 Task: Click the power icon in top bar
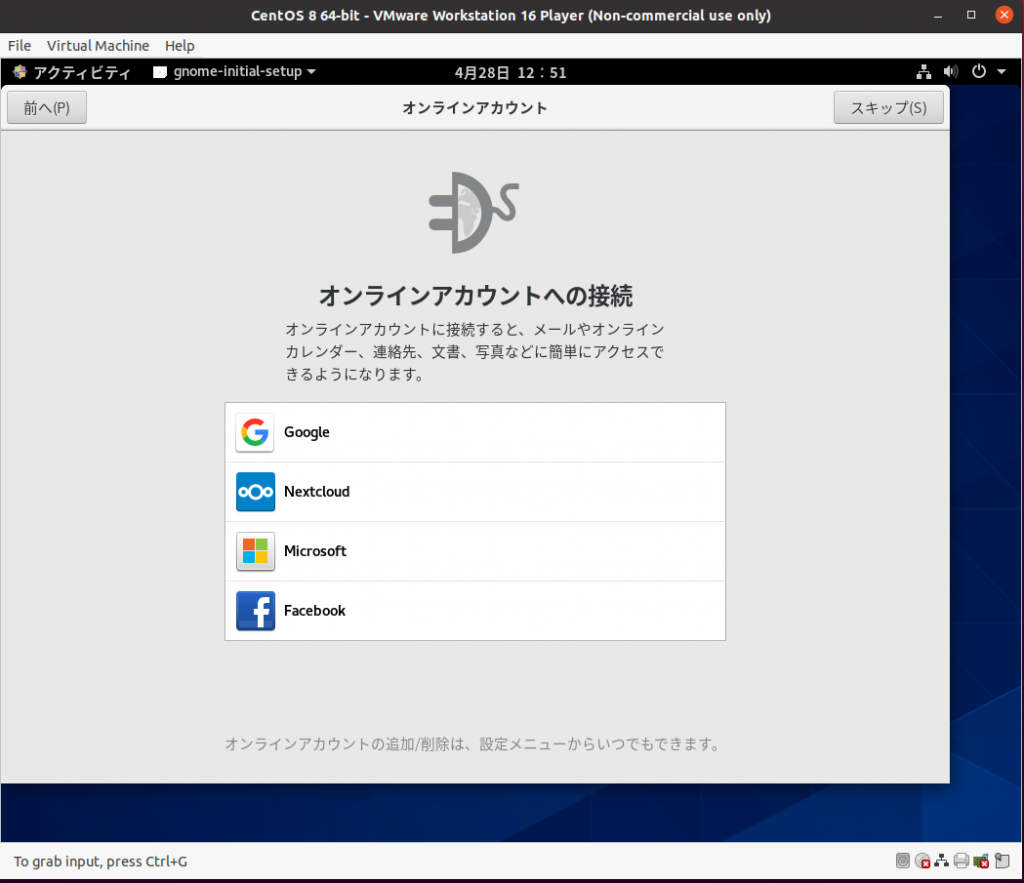pos(979,72)
